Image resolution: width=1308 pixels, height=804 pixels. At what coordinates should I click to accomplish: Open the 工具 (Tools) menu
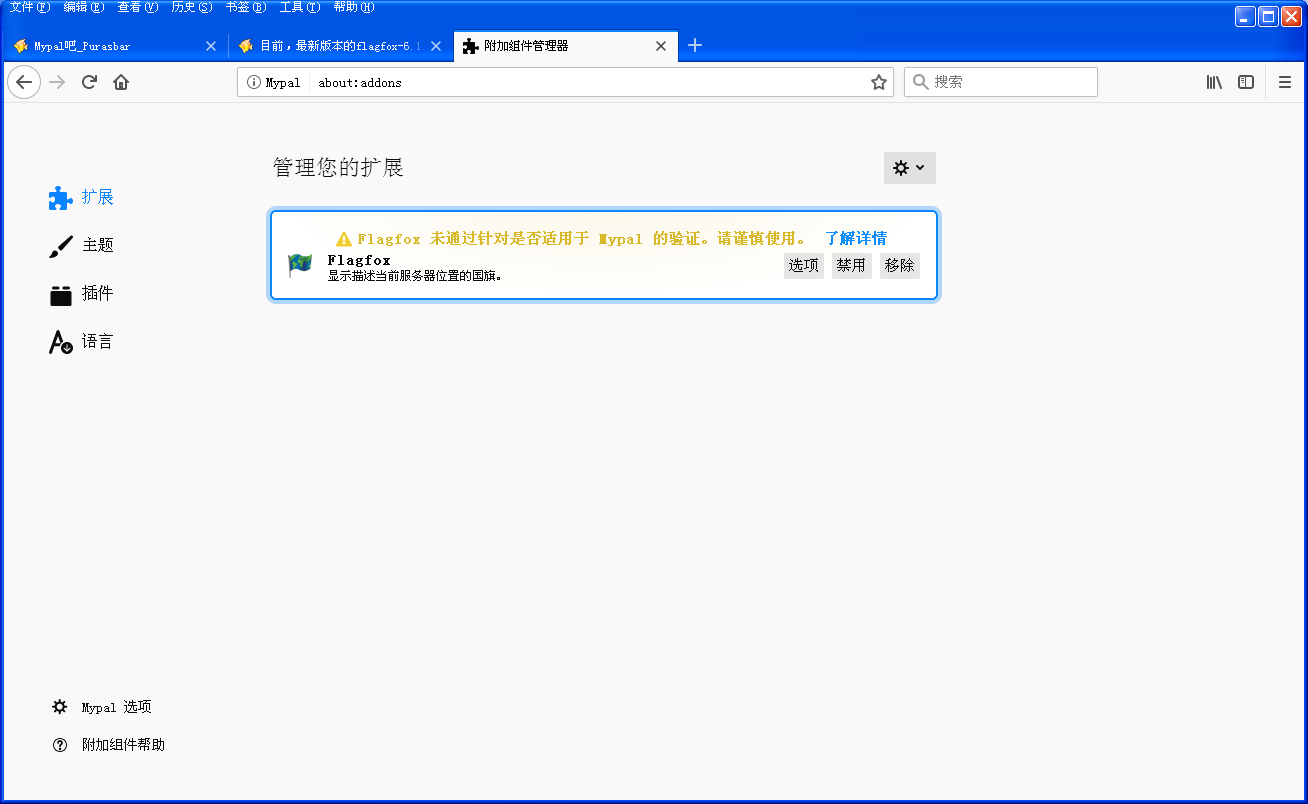pos(299,7)
